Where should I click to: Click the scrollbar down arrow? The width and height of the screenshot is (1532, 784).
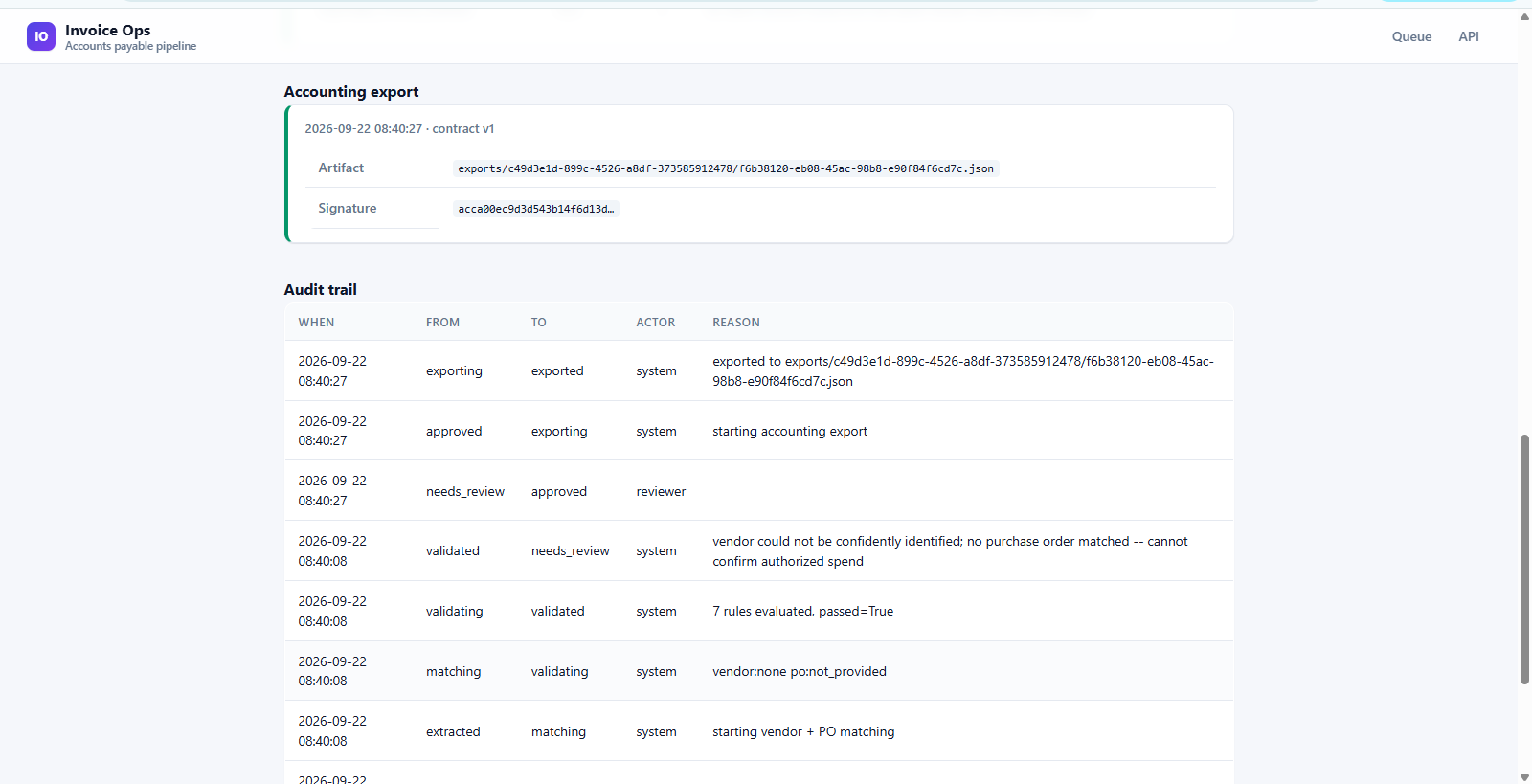pos(1524,777)
